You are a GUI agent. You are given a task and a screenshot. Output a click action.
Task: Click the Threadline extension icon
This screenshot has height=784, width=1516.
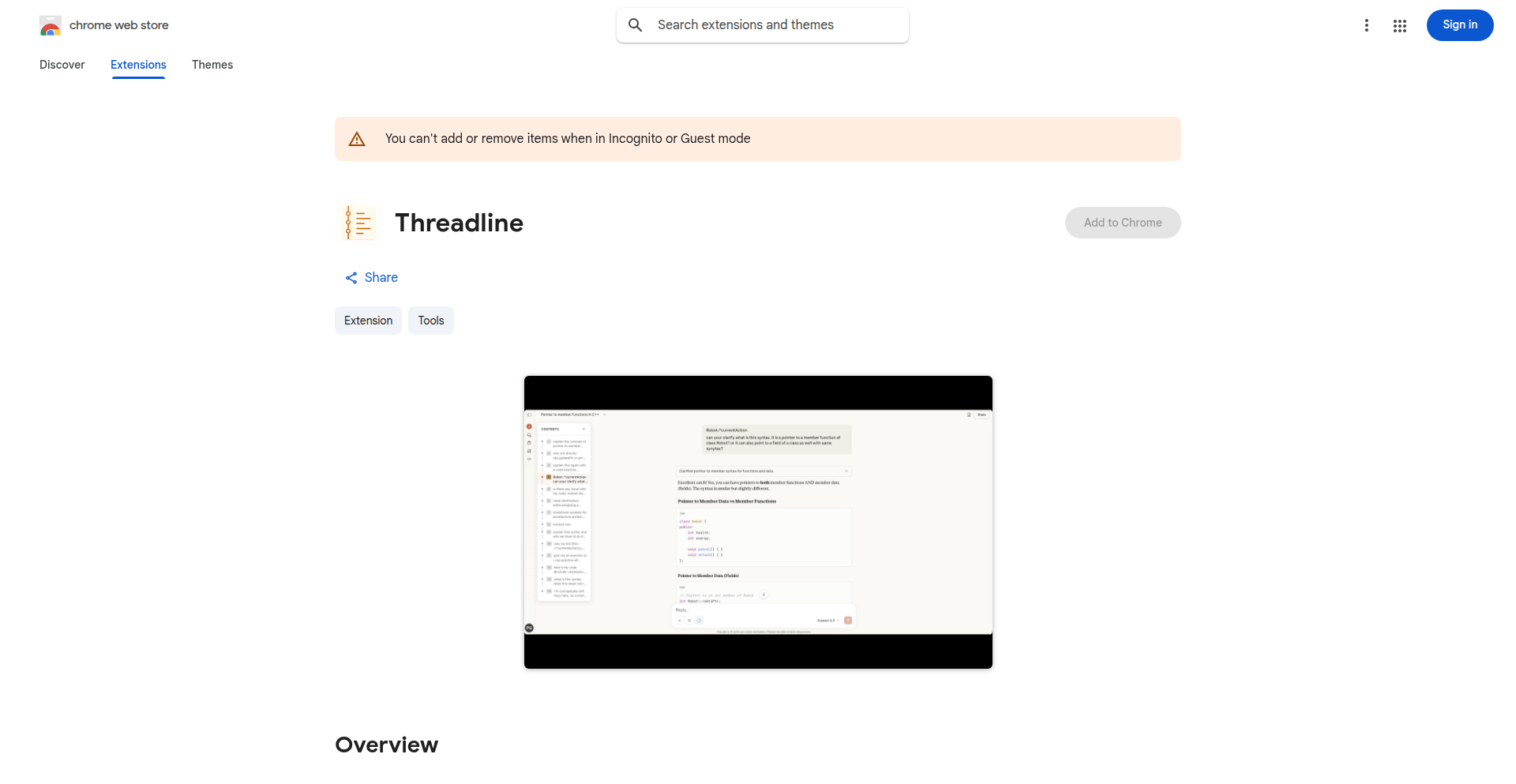[358, 222]
